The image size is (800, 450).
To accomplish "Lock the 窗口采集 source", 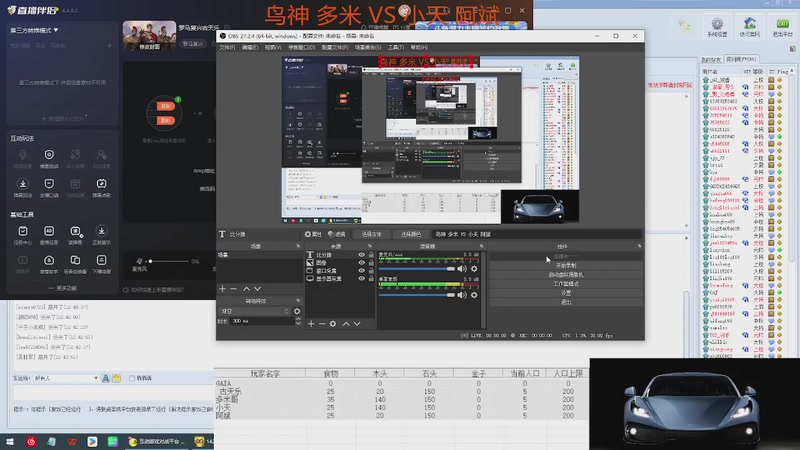I will [x=371, y=270].
